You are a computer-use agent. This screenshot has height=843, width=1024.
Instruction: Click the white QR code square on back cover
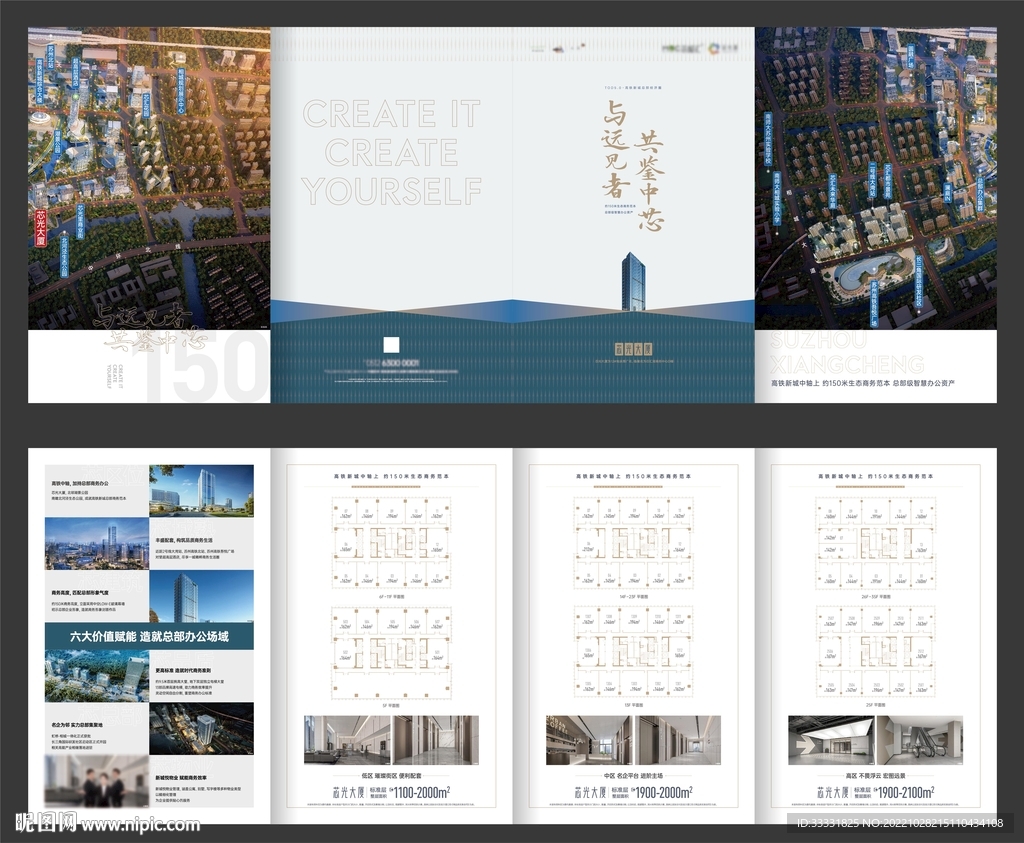coord(391,345)
